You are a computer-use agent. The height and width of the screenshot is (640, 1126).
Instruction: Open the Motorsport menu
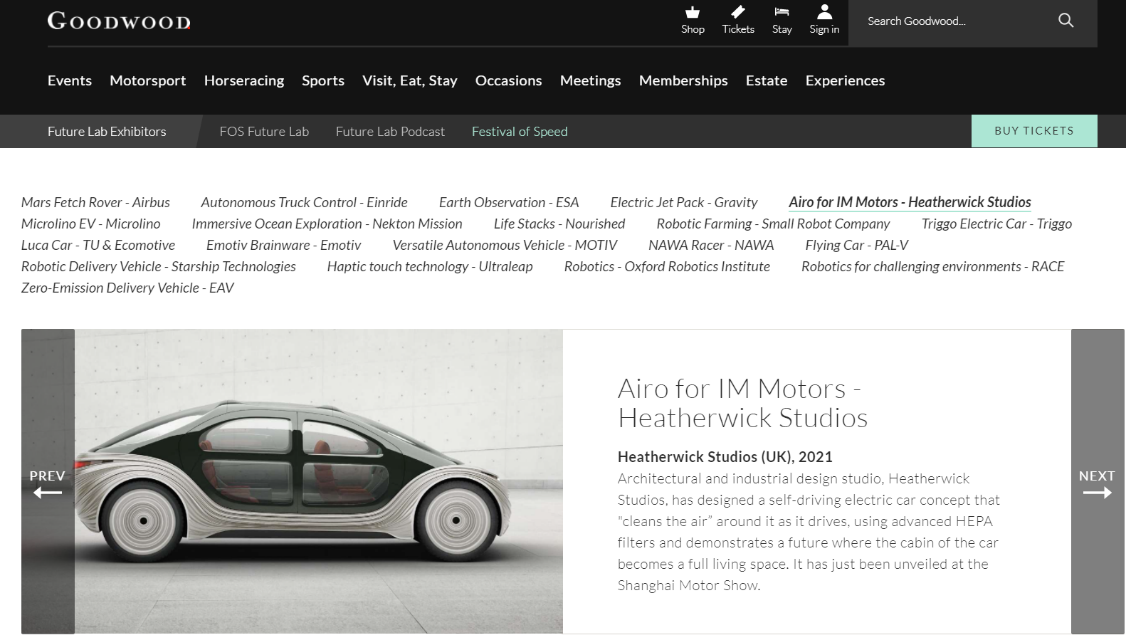148,81
